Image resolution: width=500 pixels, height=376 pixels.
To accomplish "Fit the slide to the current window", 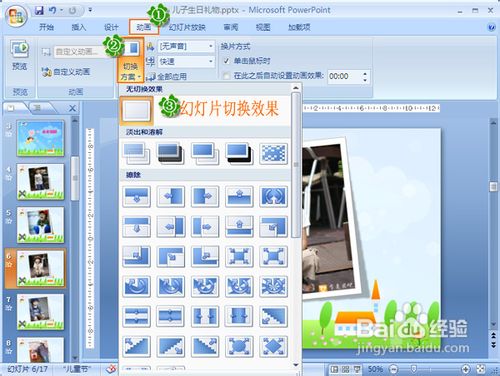I will pos(480,369).
